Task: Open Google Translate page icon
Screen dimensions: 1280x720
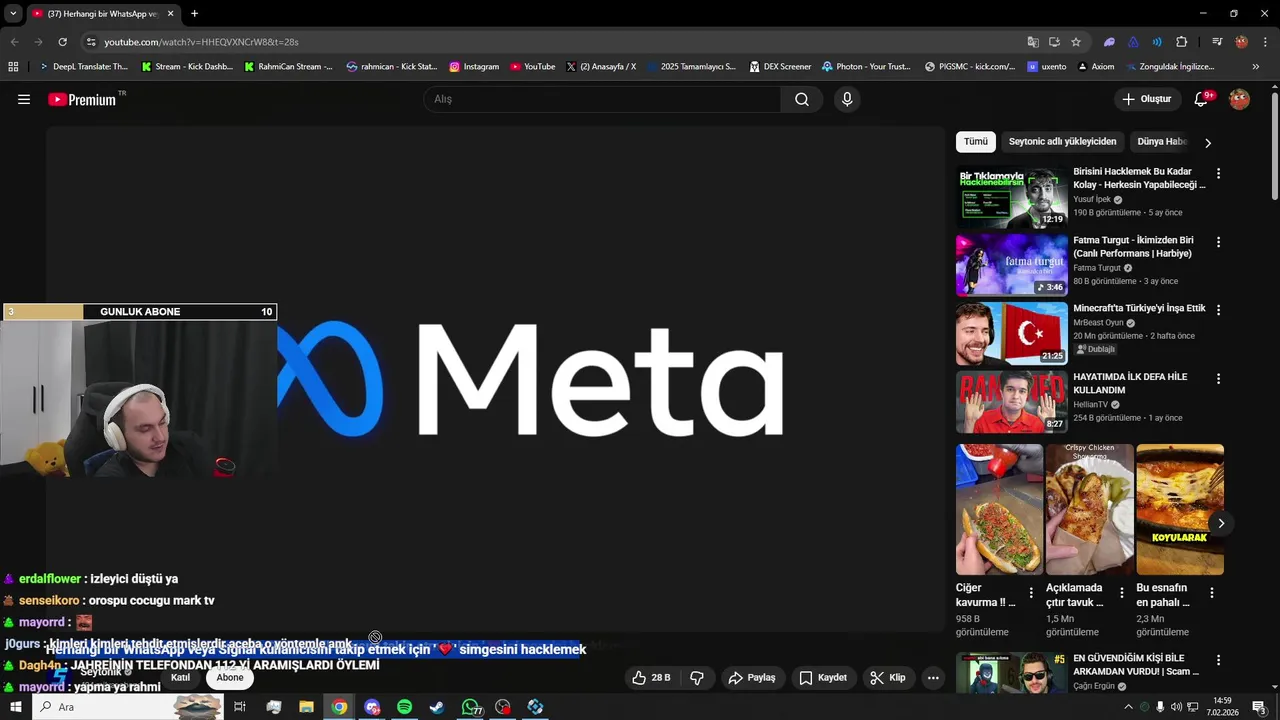Action: click(x=1033, y=42)
